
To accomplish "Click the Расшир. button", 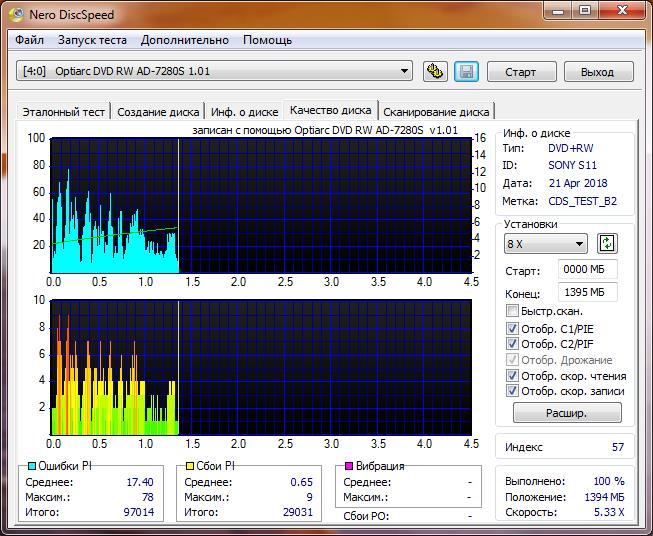I will click(x=567, y=413).
